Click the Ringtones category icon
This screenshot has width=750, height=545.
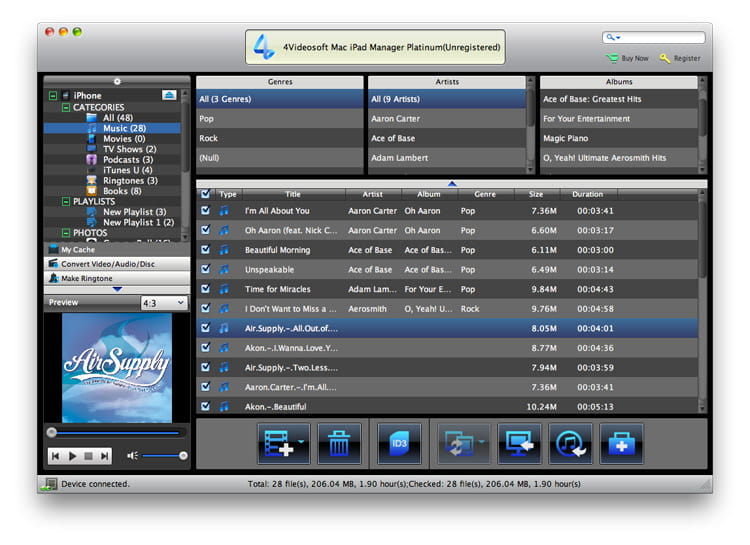tap(91, 180)
